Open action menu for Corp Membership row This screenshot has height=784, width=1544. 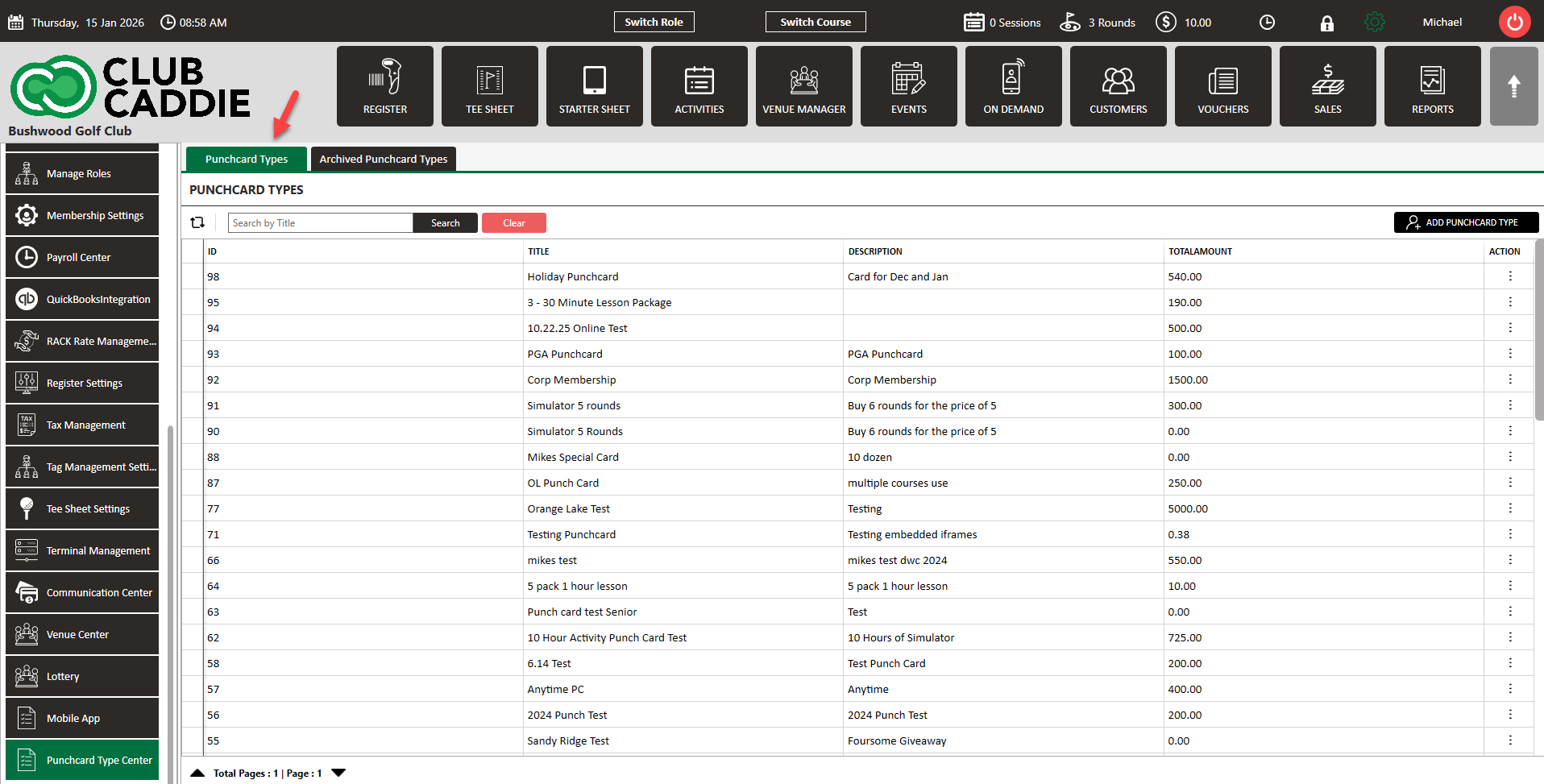click(1509, 380)
